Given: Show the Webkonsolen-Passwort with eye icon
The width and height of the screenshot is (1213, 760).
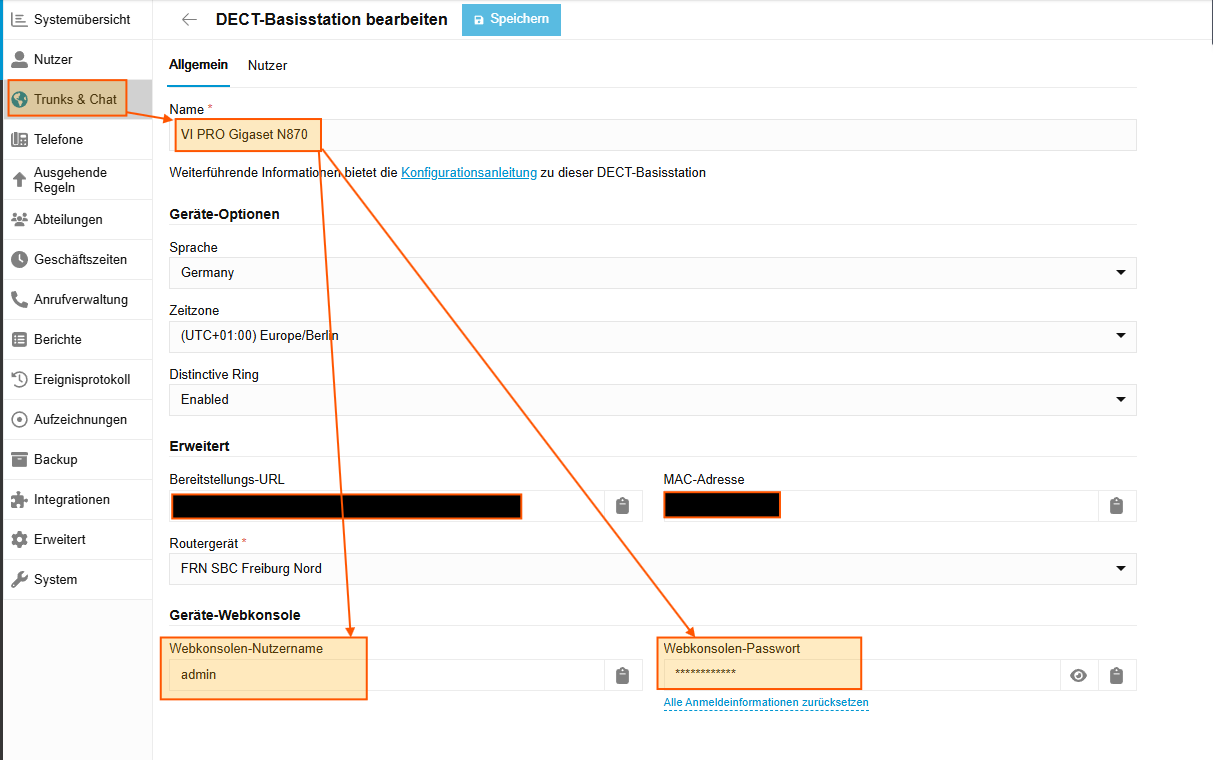Looking at the screenshot, I should click(x=1078, y=676).
